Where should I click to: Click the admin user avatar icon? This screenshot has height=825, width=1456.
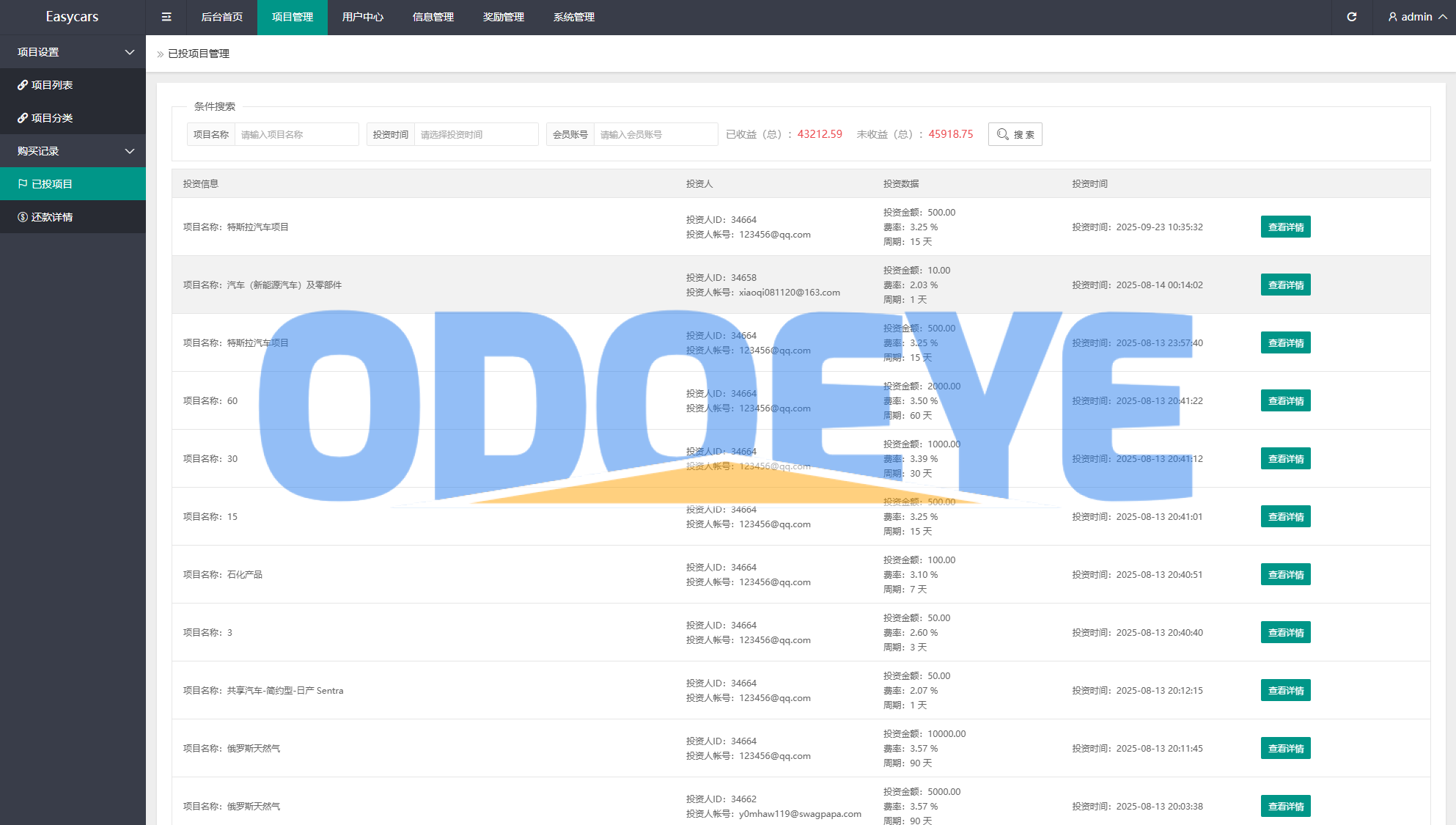click(1392, 17)
